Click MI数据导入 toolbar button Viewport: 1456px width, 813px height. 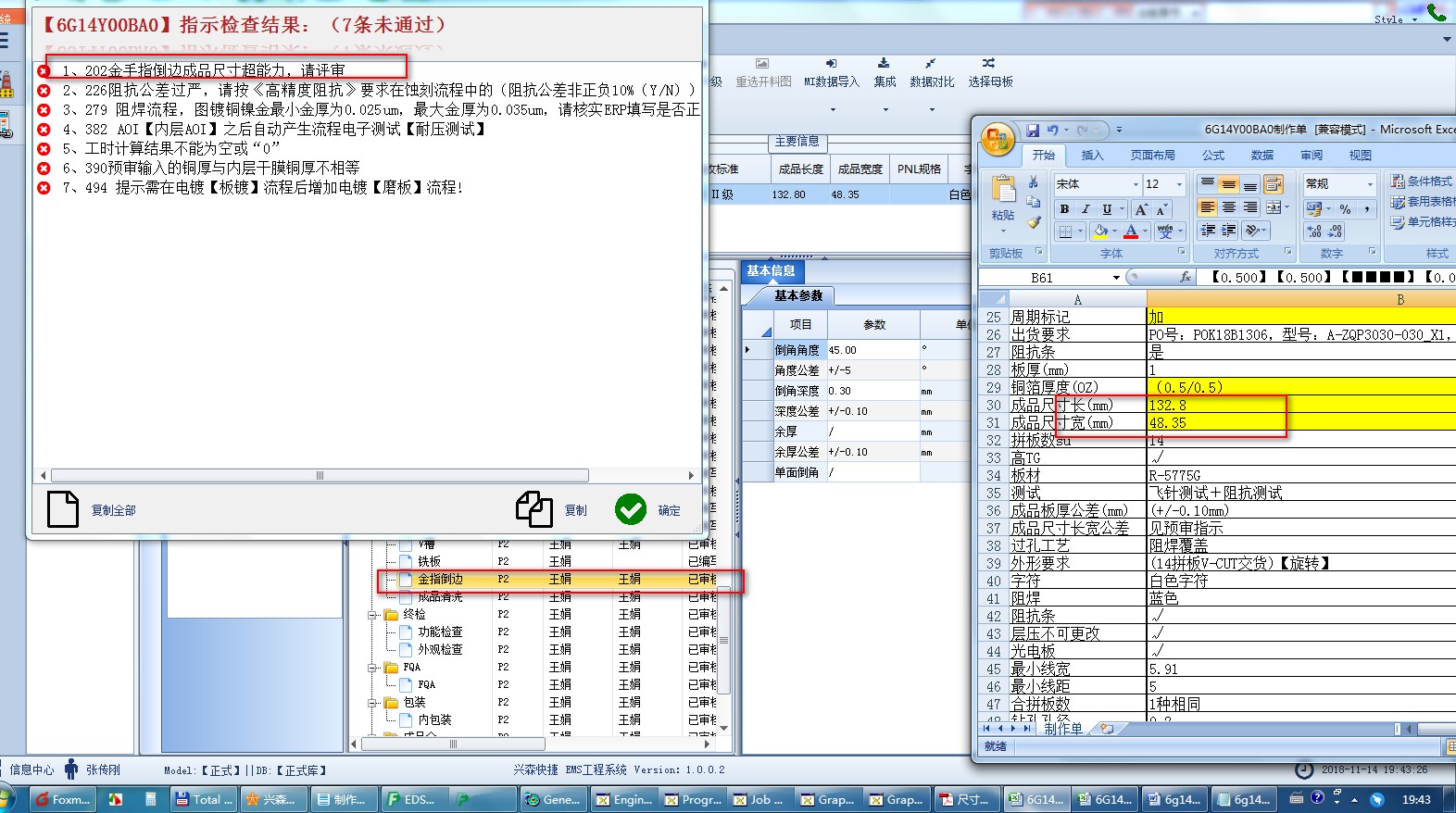click(x=832, y=73)
